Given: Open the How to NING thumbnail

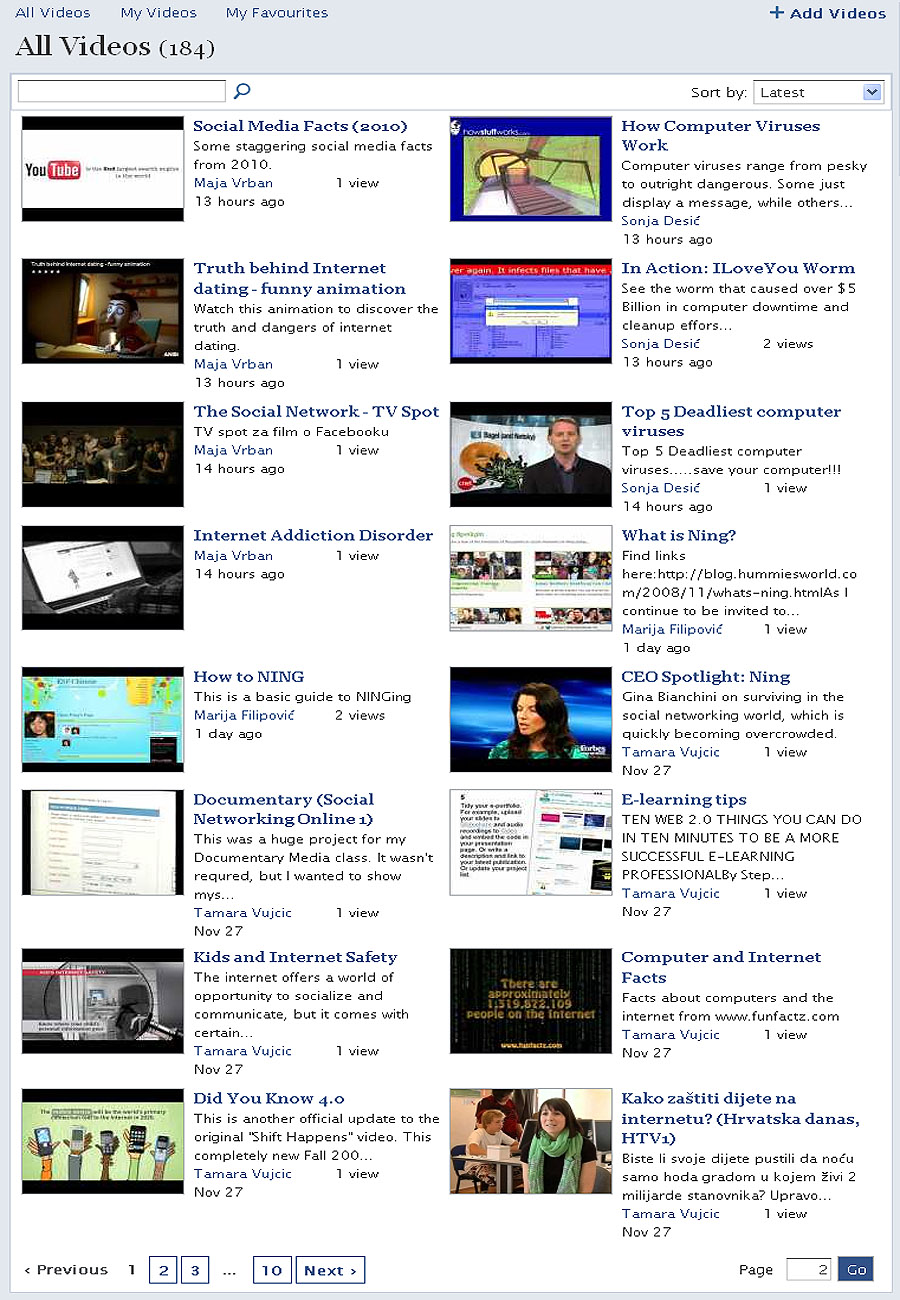Looking at the screenshot, I should tap(103, 720).
